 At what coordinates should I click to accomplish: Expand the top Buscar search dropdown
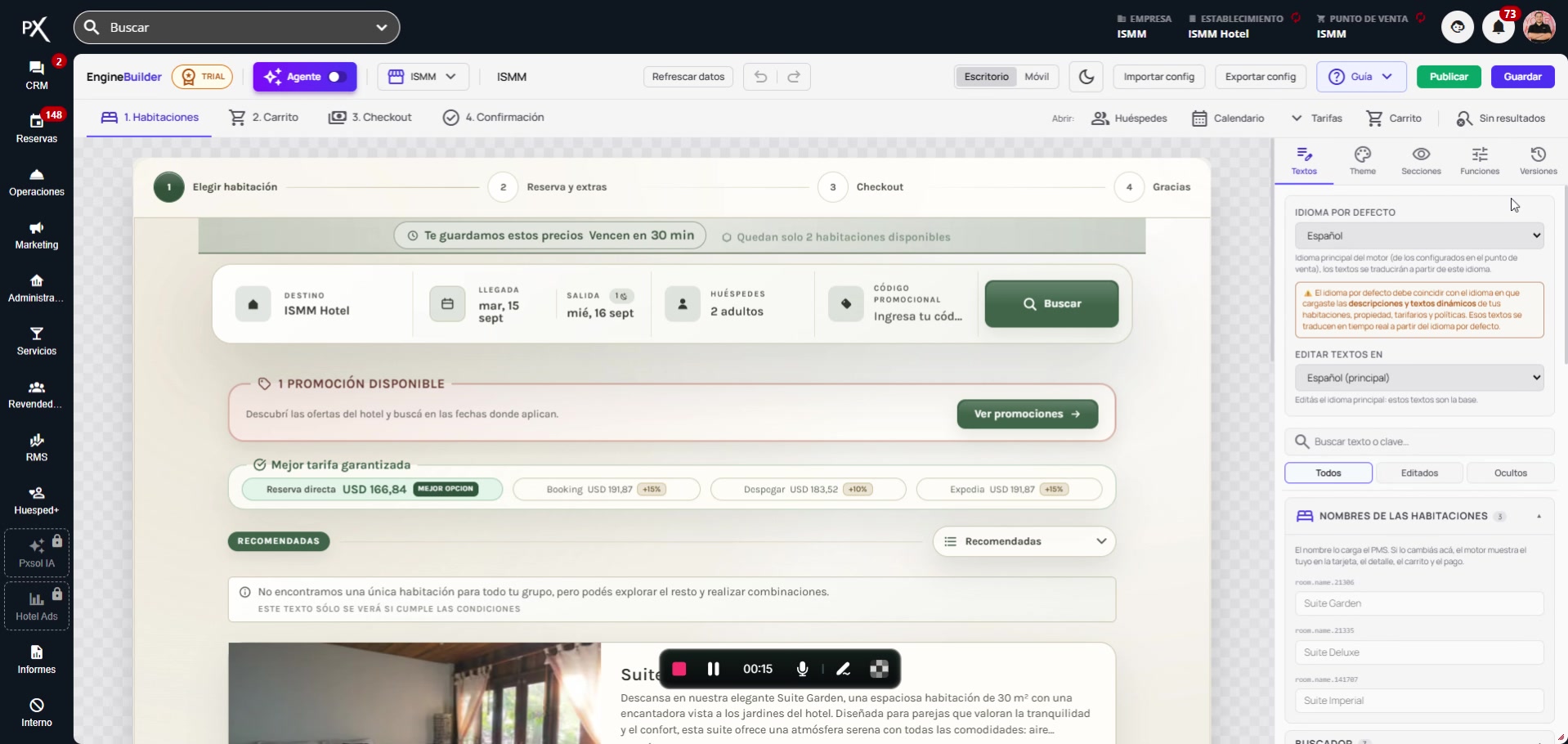382,27
